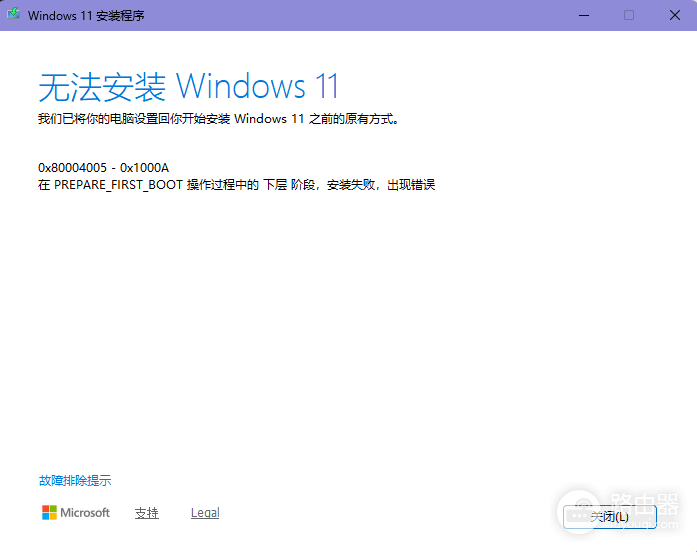Click the Windows 11 setup title bar icon
697x552 pixels.
[13, 14]
